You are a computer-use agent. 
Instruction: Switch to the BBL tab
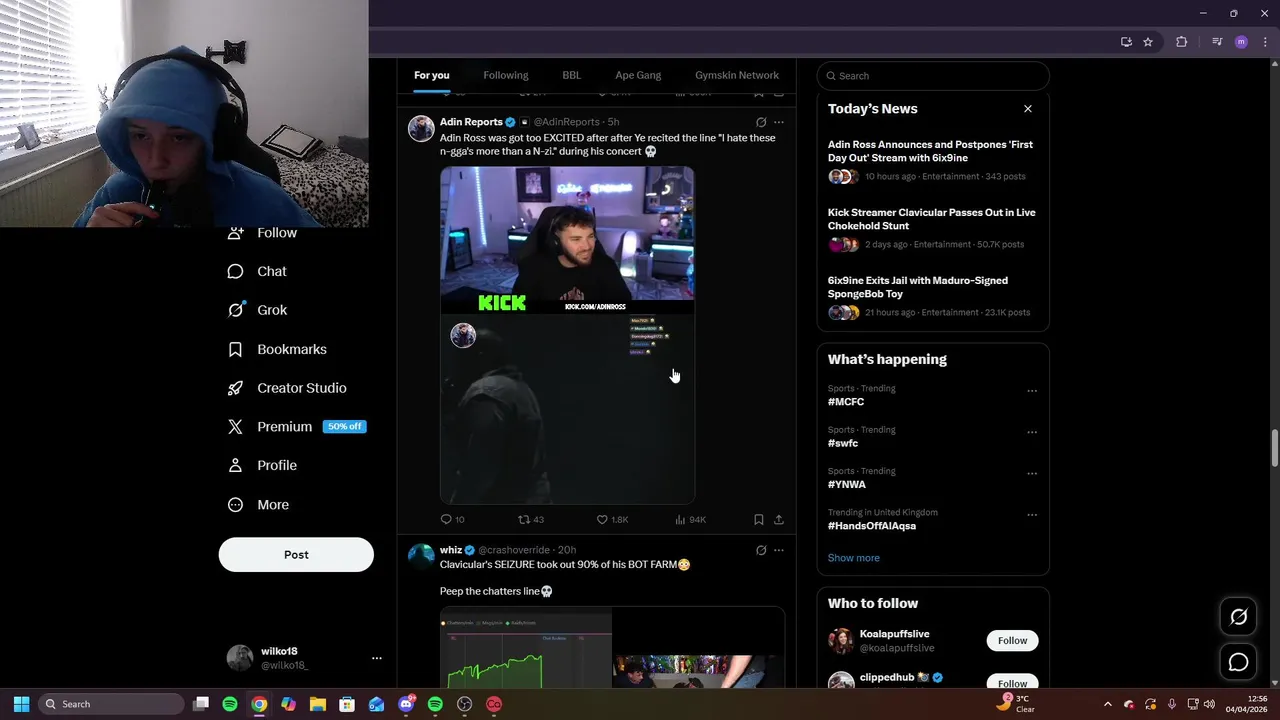coord(571,75)
